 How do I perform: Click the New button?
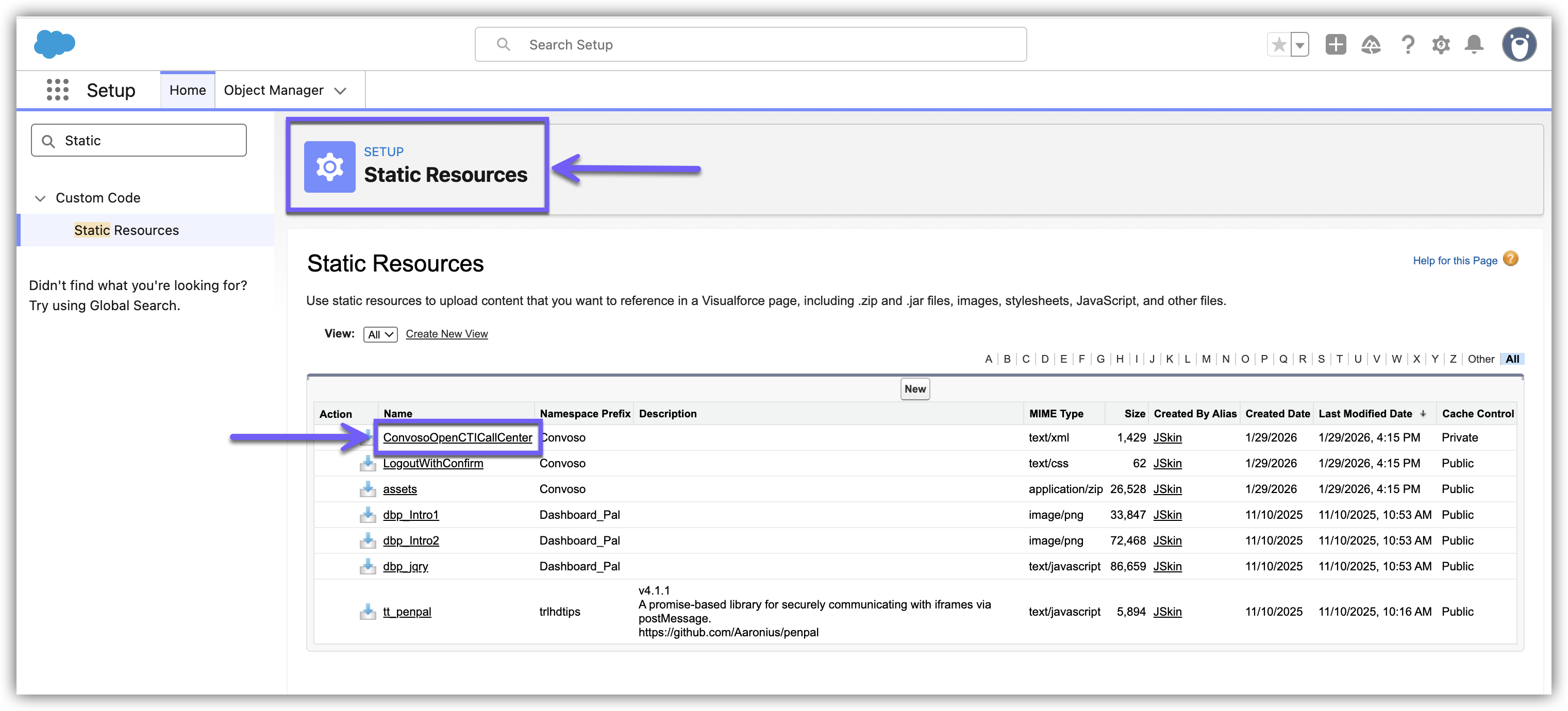[x=914, y=390]
